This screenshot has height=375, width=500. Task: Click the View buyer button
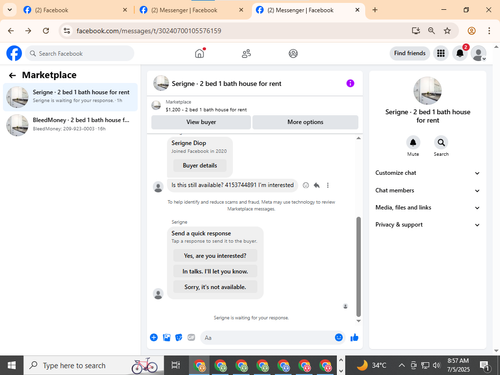(x=201, y=122)
